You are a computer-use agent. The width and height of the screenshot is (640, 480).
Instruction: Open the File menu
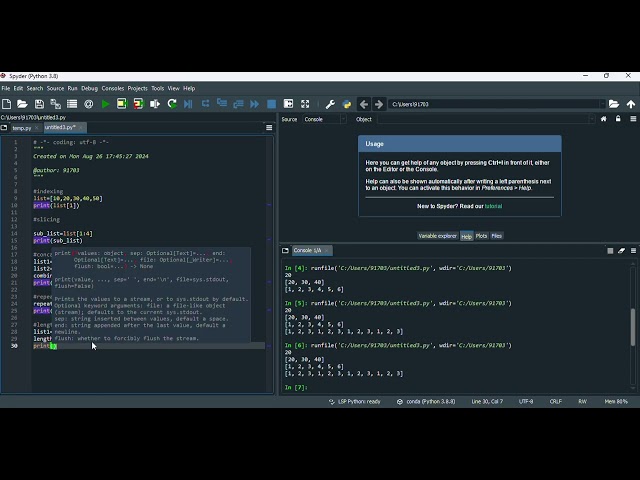pyautogui.click(x=6, y=88)
